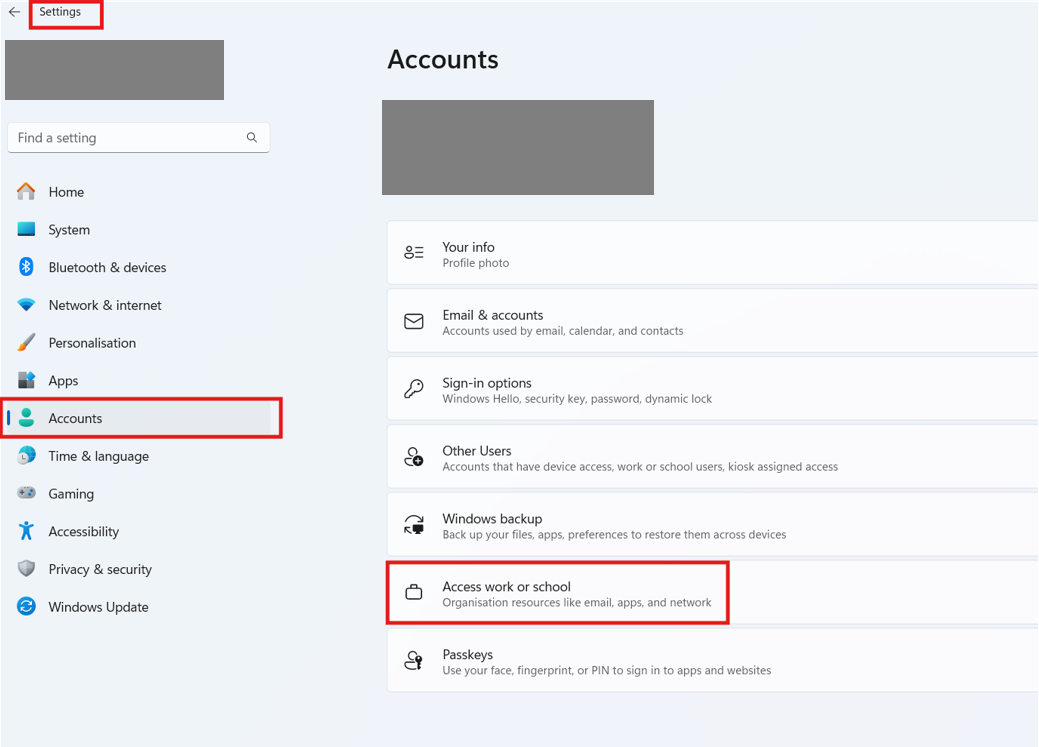Open Windows backup settings
Screen dimensions: 1039x747
coord(713,525)
